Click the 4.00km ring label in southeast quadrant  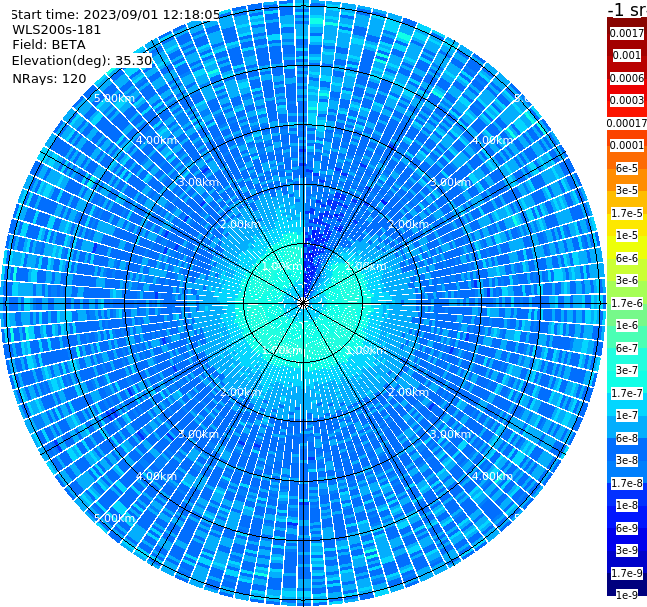click(x=493, y=476)
